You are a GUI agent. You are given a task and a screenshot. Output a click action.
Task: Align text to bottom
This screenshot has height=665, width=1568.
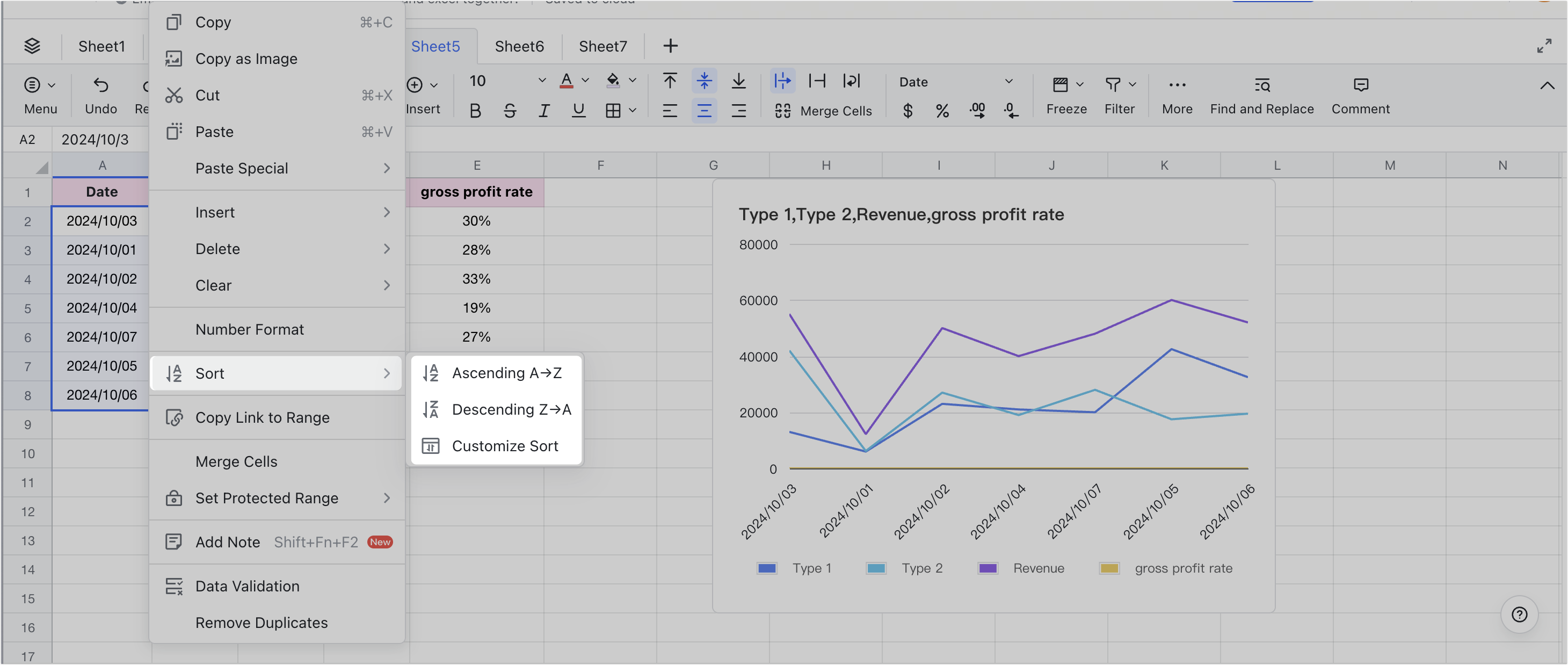coord(738,81)
